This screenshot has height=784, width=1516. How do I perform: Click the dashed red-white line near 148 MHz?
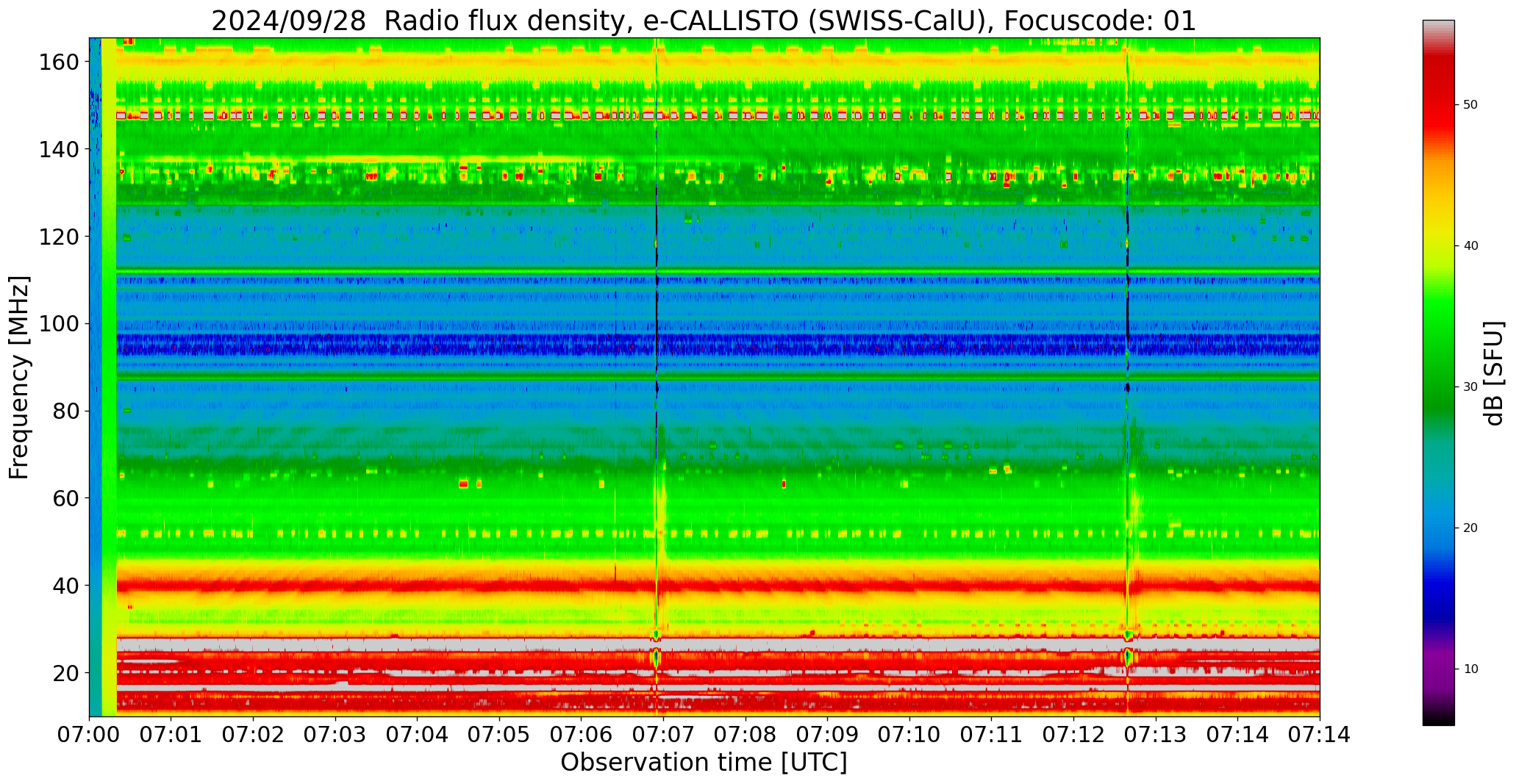[718, 115]
